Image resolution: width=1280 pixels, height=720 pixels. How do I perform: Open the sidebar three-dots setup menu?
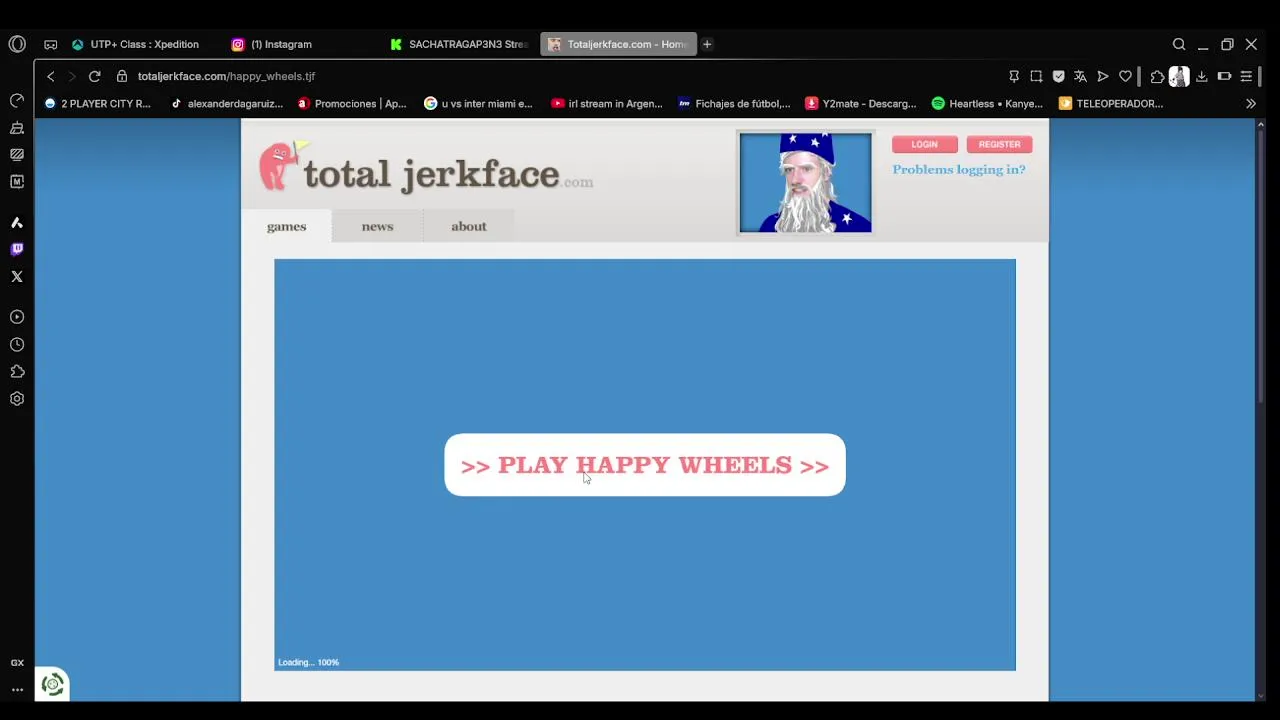[17, 689]
